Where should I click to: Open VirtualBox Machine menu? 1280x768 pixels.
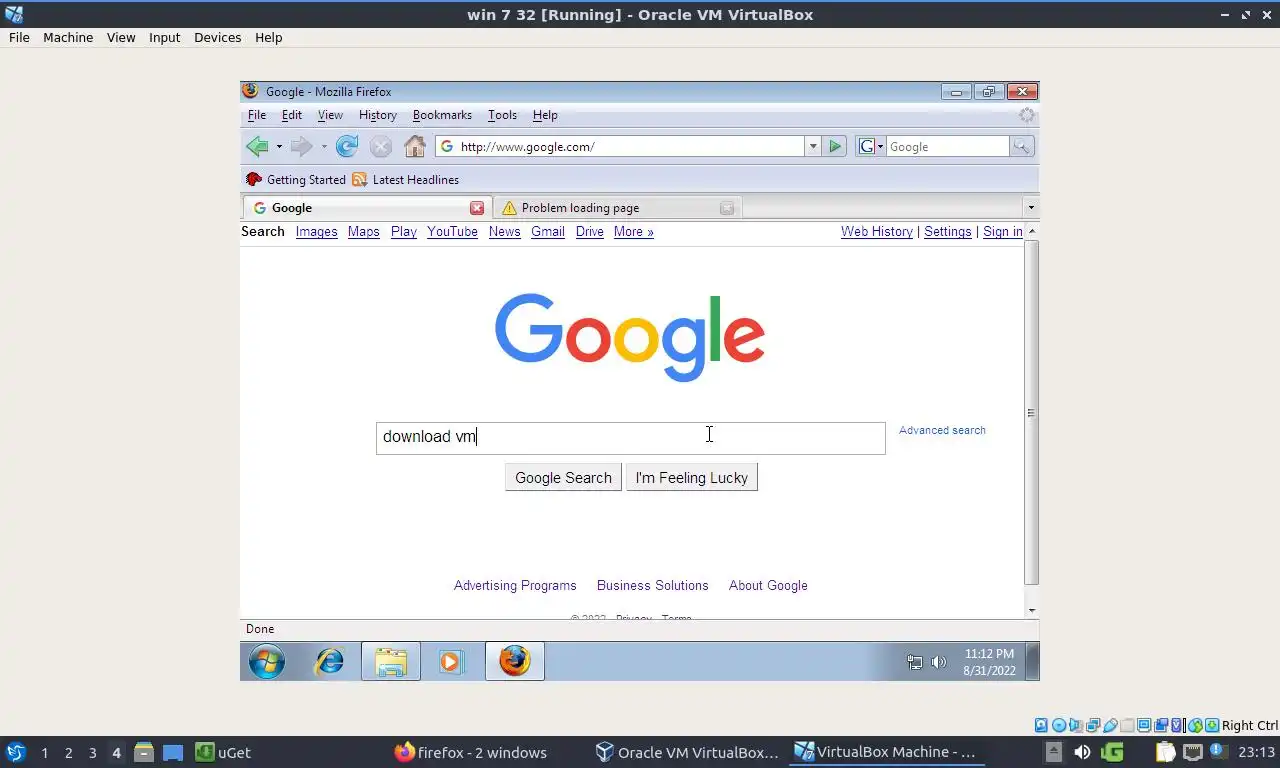(68, 37)
